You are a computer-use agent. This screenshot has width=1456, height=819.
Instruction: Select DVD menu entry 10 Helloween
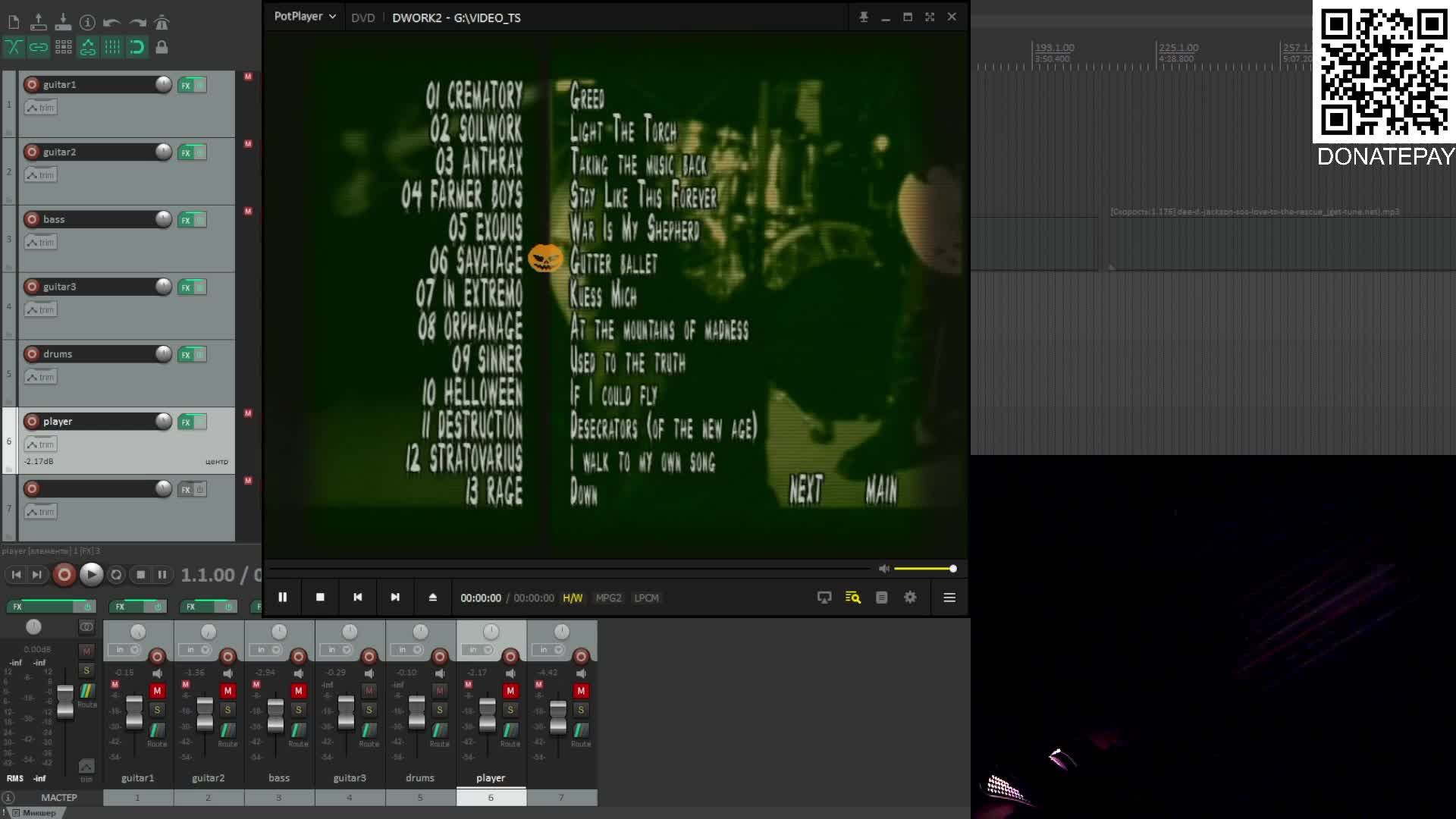[x=472, y=393]
